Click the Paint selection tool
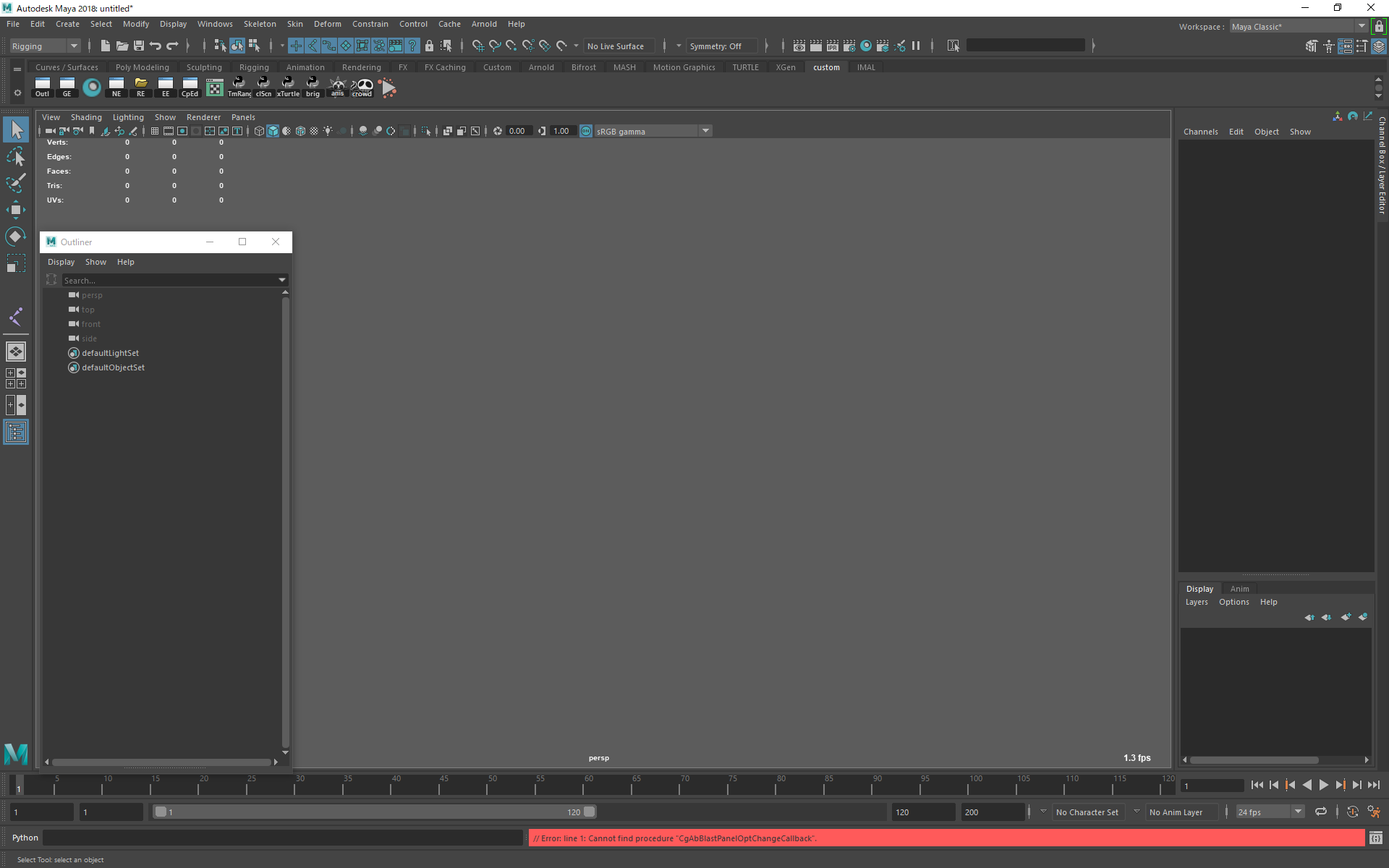Viewport: 1389px width, 868px height. coord(15,183)
